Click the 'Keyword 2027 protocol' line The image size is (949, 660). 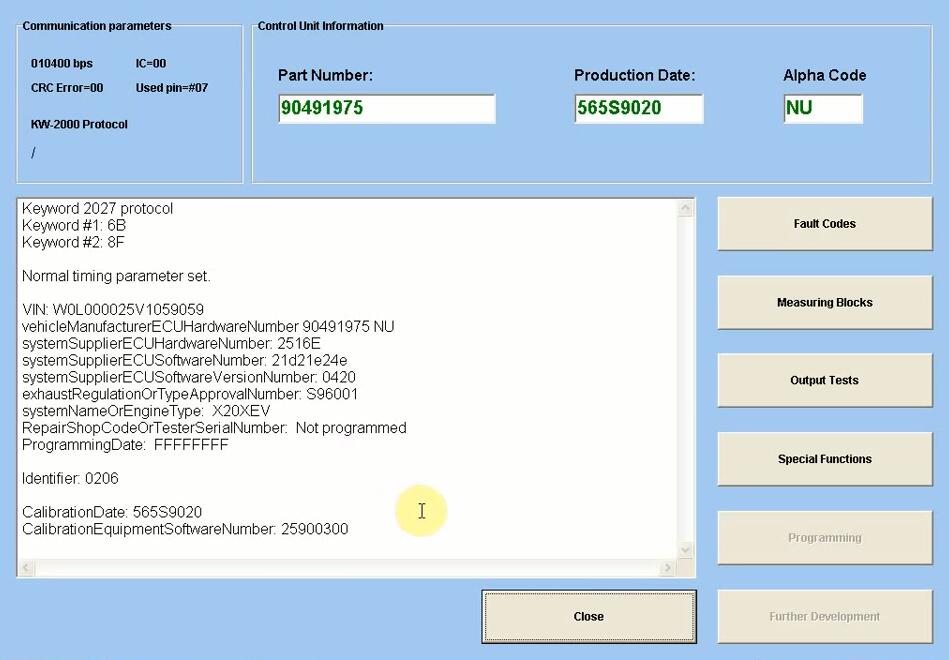pos(97,208)
